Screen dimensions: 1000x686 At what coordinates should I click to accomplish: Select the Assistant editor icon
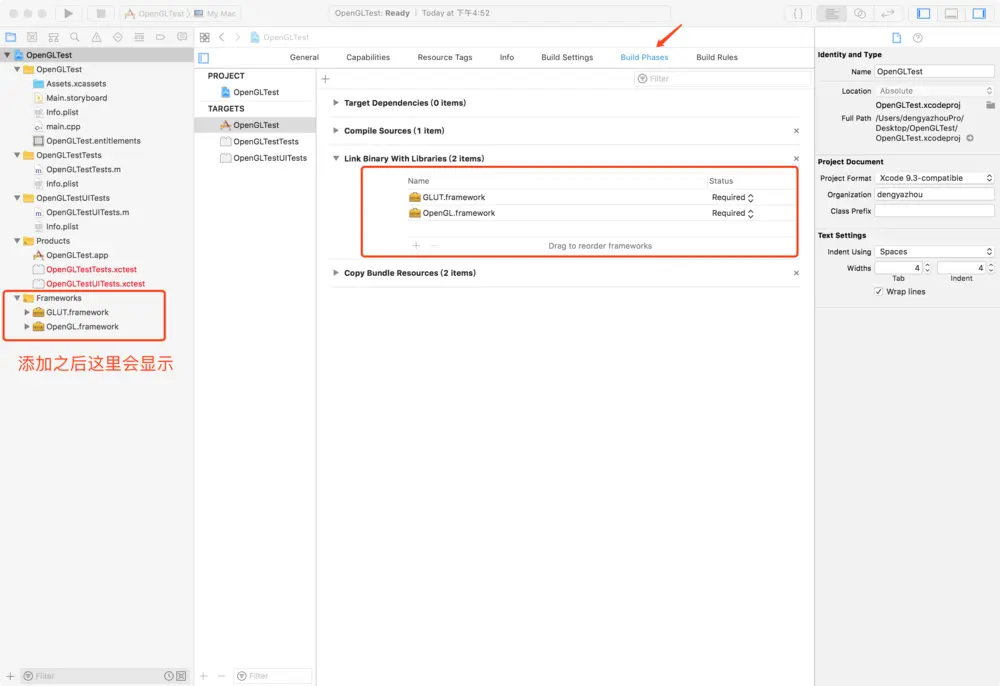click(x=860, y=13)
